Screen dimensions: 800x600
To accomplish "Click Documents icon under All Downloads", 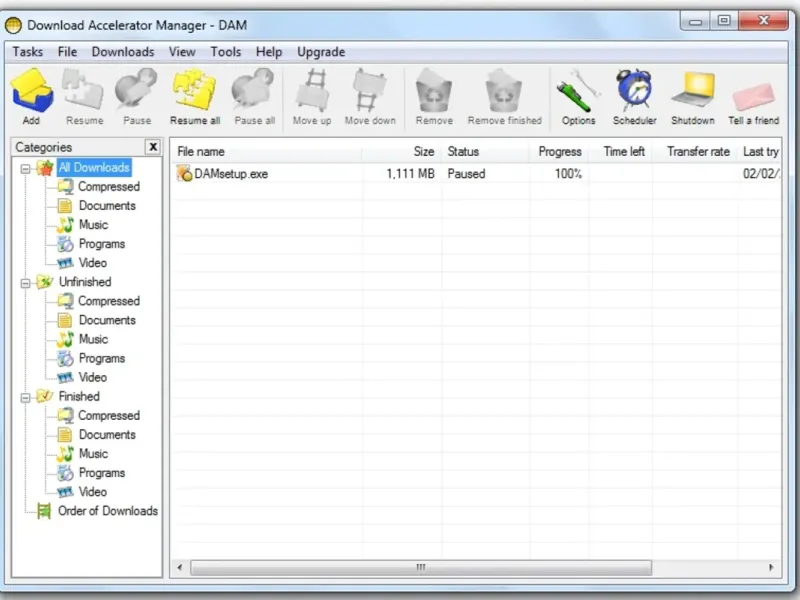I will click(x=65, y=206).
